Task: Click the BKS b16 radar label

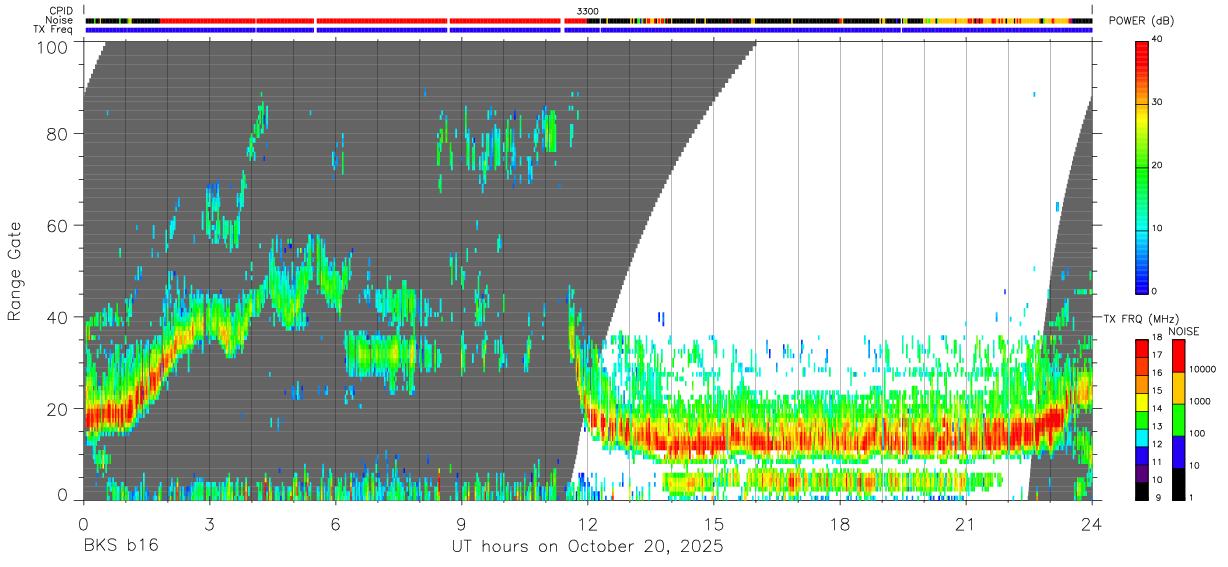Action: (120, 547)
